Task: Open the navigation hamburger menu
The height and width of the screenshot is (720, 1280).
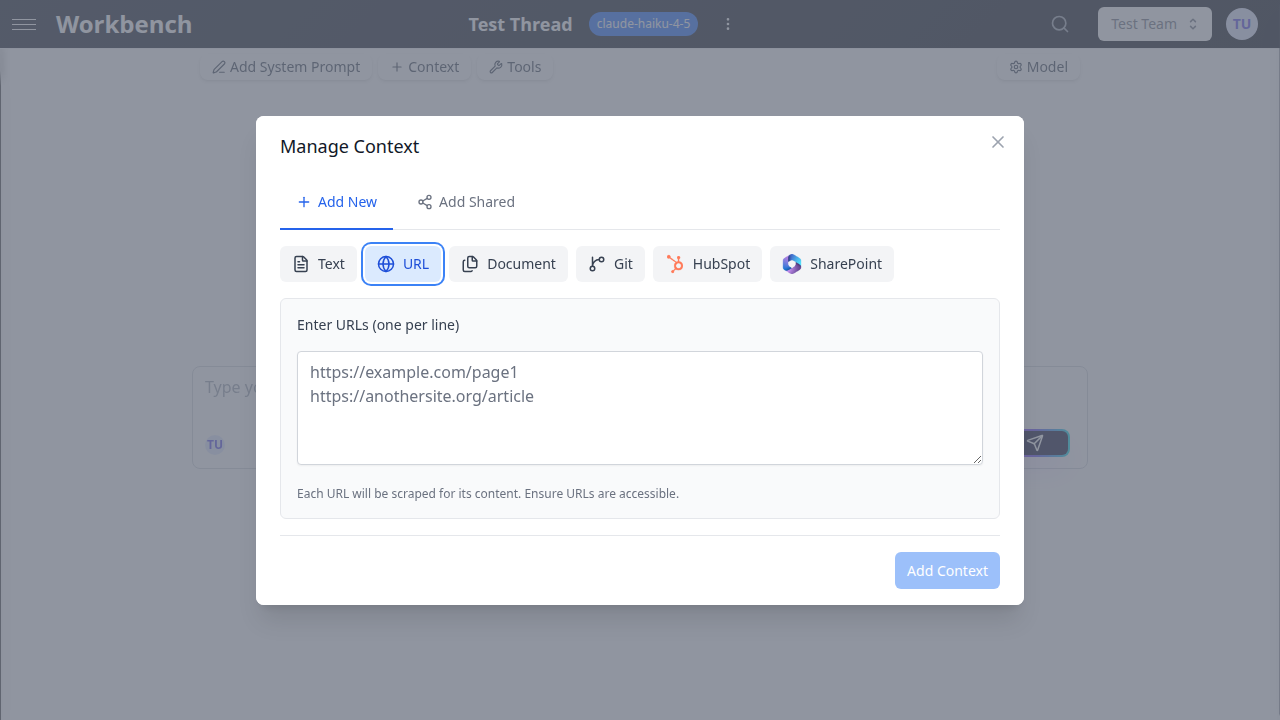Action: coord(24,24)
